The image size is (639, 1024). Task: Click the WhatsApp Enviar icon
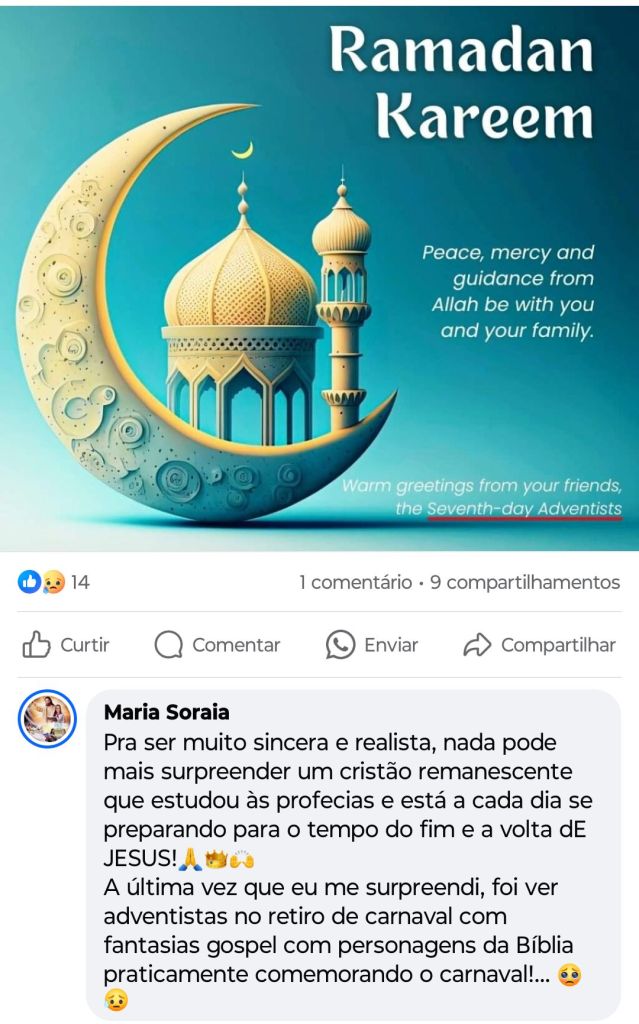(340, 645)
